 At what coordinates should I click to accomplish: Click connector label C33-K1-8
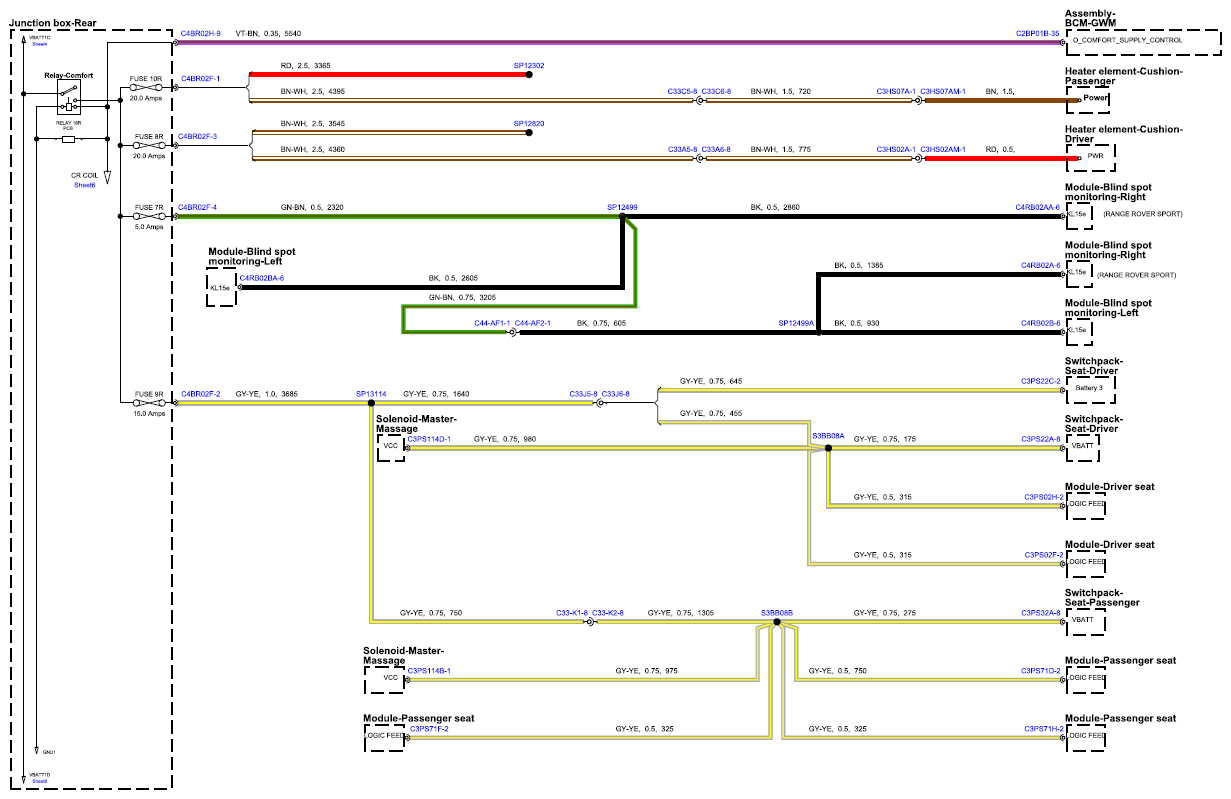[572, 612]
